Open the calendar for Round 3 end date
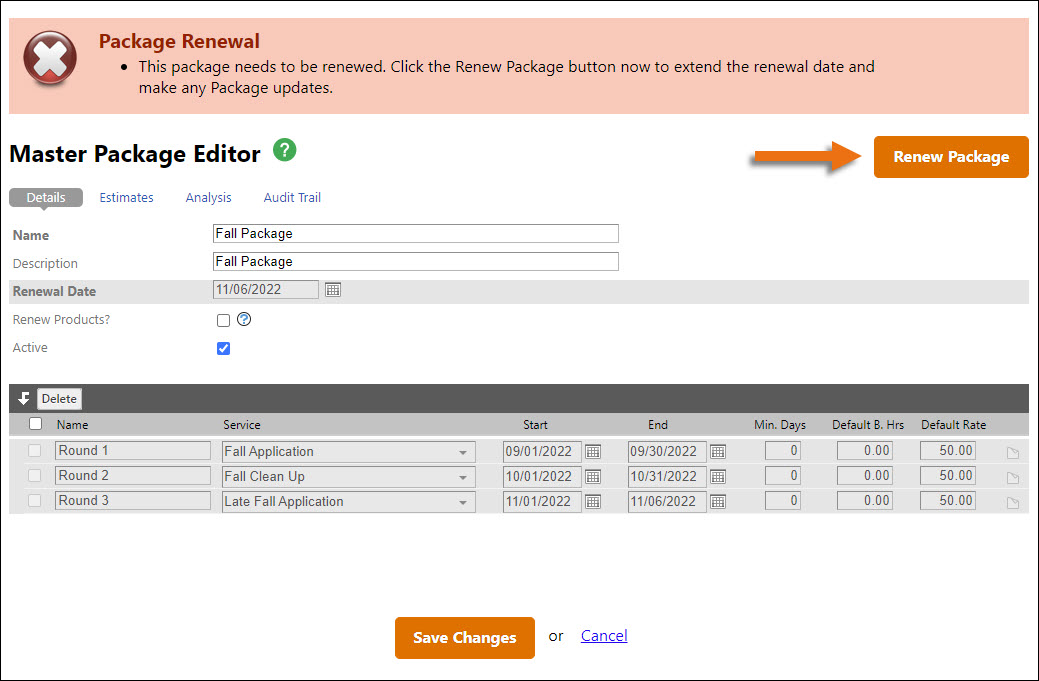1039x681 pixels. tap(717, 501)
